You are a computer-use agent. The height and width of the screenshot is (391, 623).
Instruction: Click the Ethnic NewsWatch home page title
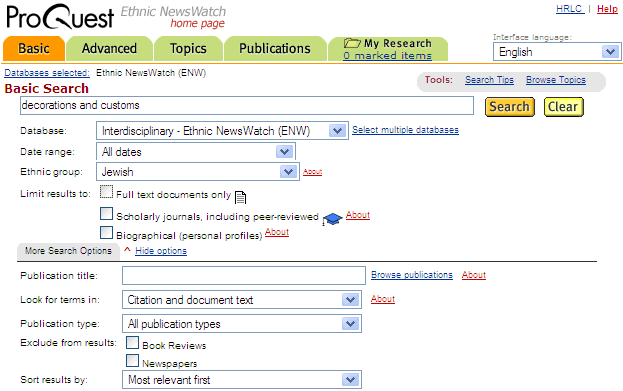pyautogui.click(x=173, y=17)
